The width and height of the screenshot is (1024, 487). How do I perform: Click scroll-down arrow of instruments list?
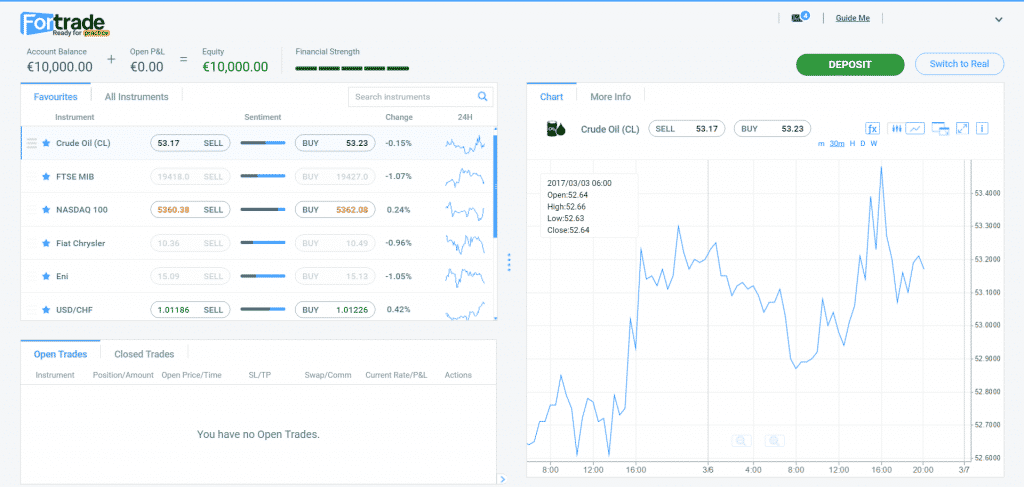point(495,318)
